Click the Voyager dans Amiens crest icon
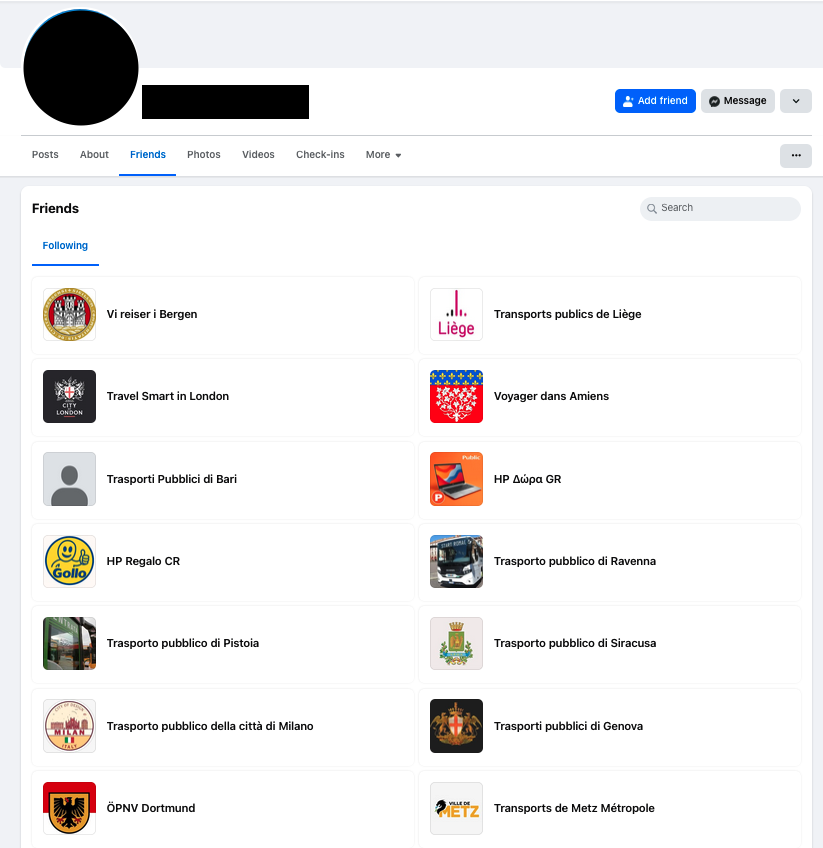823x848 pixels. coord(456,396)
